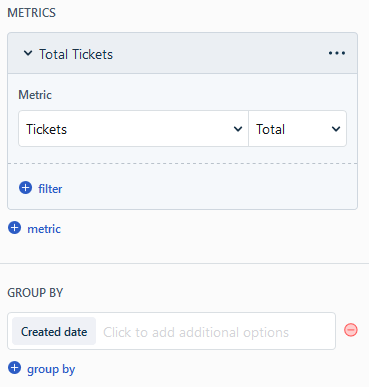Select the Created date group-by chip

point(54,331)
